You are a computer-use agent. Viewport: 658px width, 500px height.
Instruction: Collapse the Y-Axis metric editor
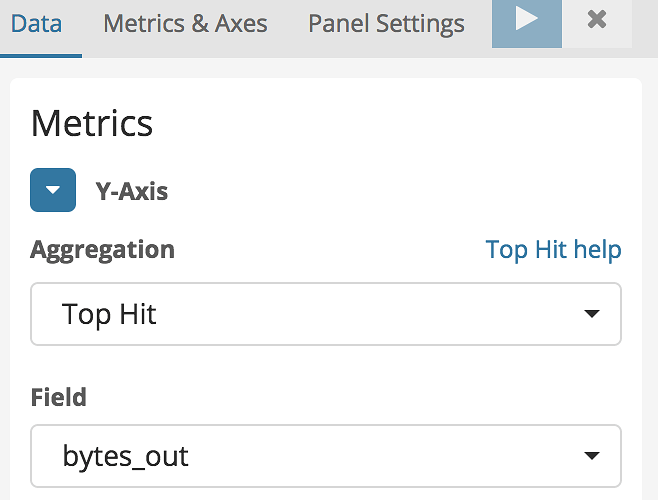point(53,190)
